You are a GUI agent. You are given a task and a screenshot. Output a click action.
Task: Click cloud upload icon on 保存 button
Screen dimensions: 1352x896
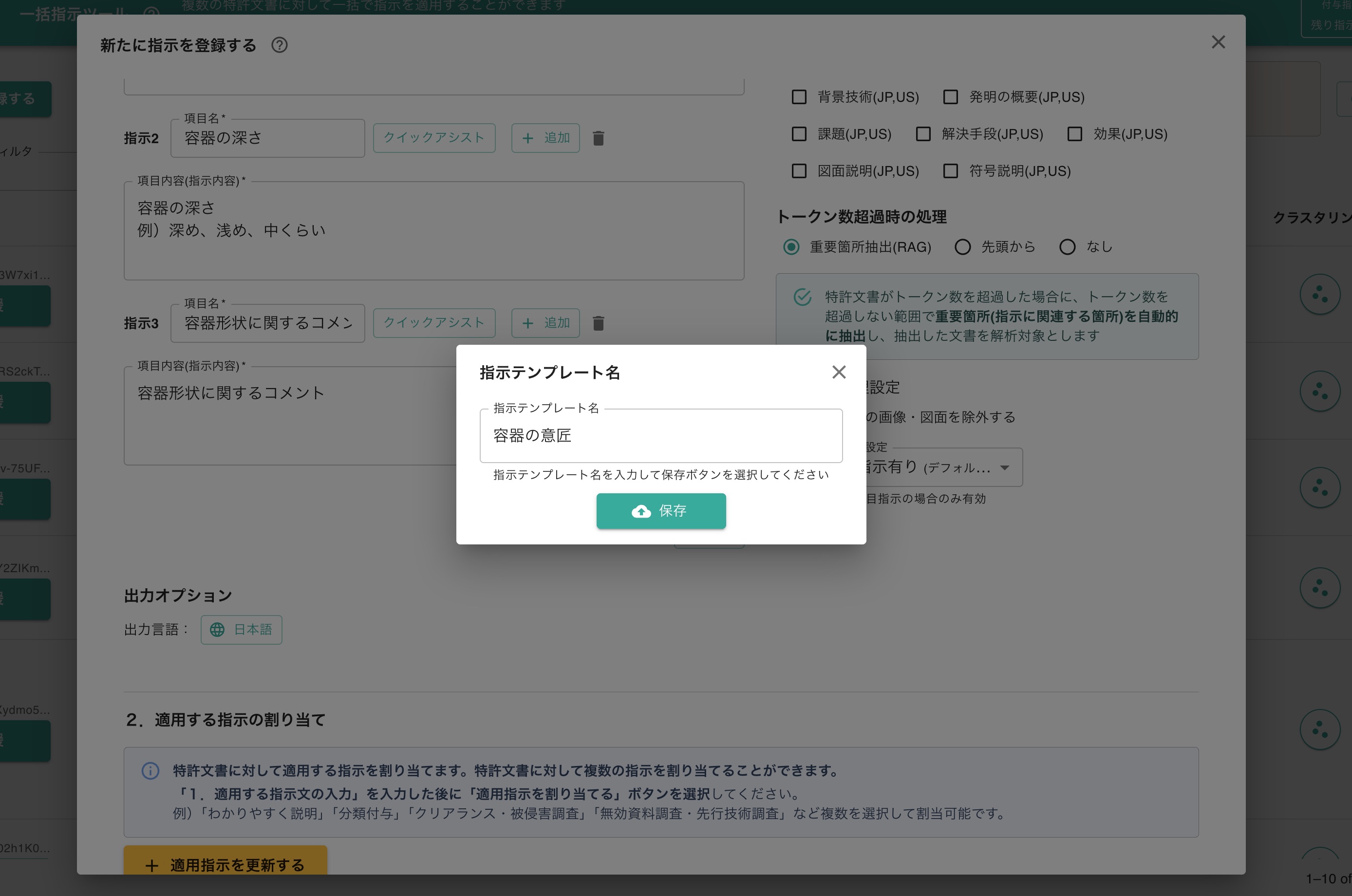[641, 511]
